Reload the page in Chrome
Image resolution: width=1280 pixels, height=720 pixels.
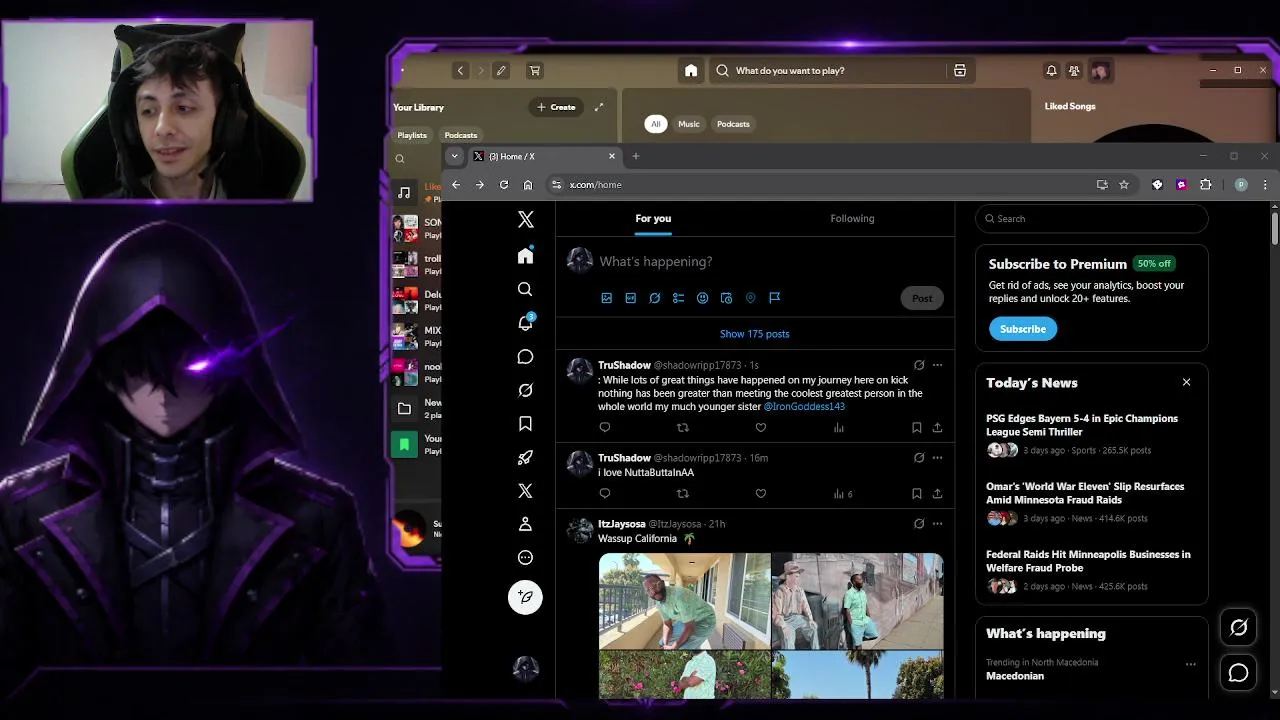[504, 185]
